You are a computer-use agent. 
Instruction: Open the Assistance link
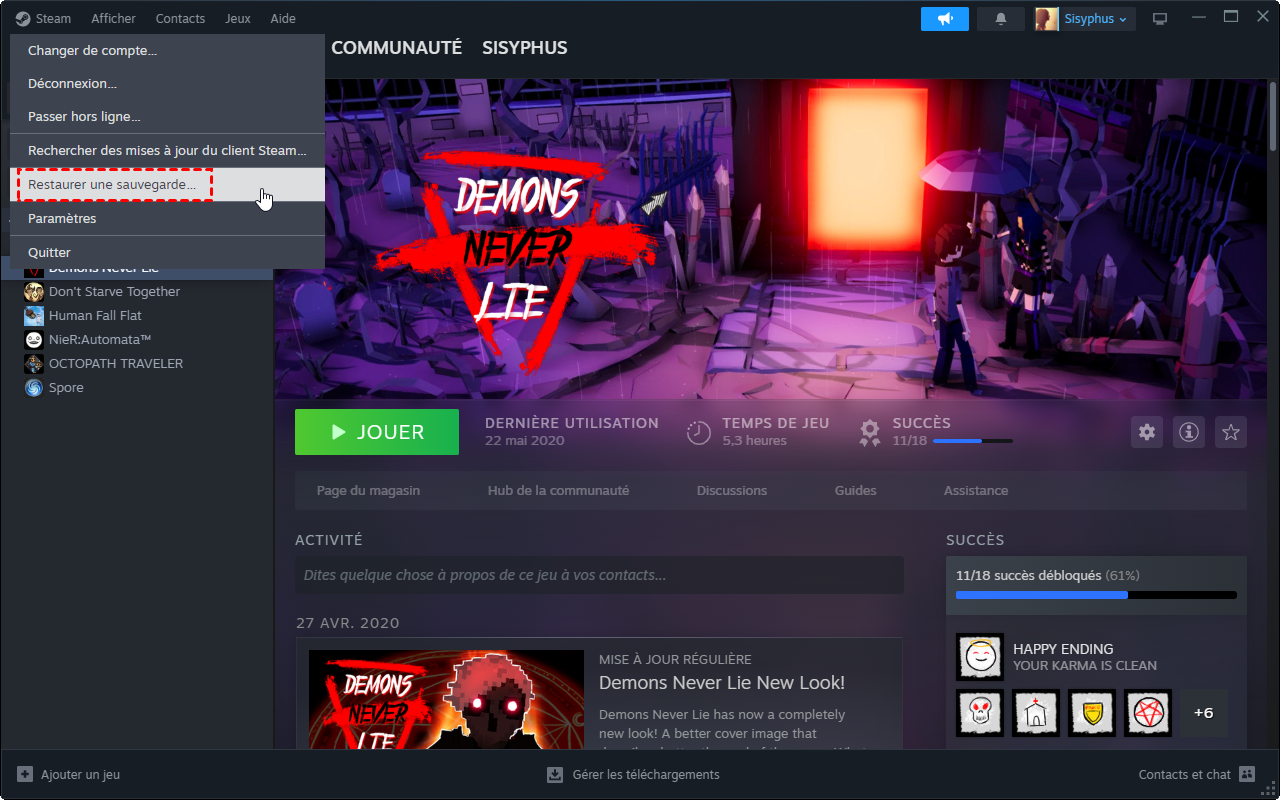976,491
